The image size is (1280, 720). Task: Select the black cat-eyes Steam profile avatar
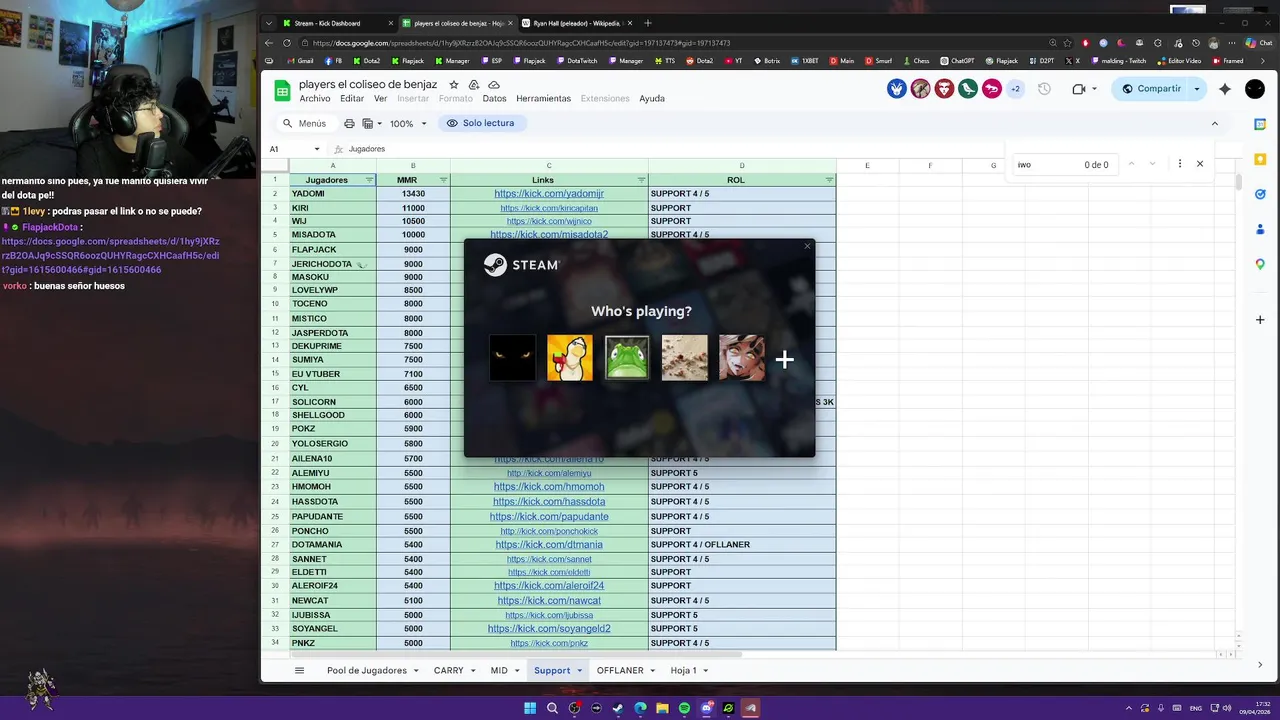512,358
